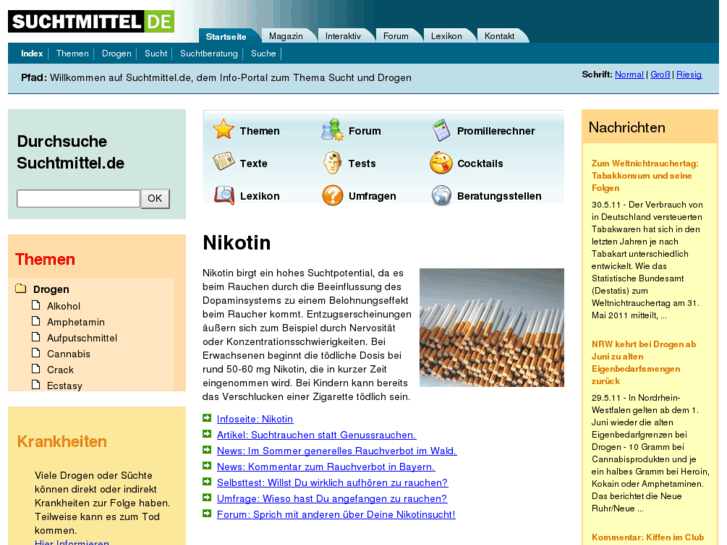Open News: Rauchverbot im Wald link

[x=337, y=451]
